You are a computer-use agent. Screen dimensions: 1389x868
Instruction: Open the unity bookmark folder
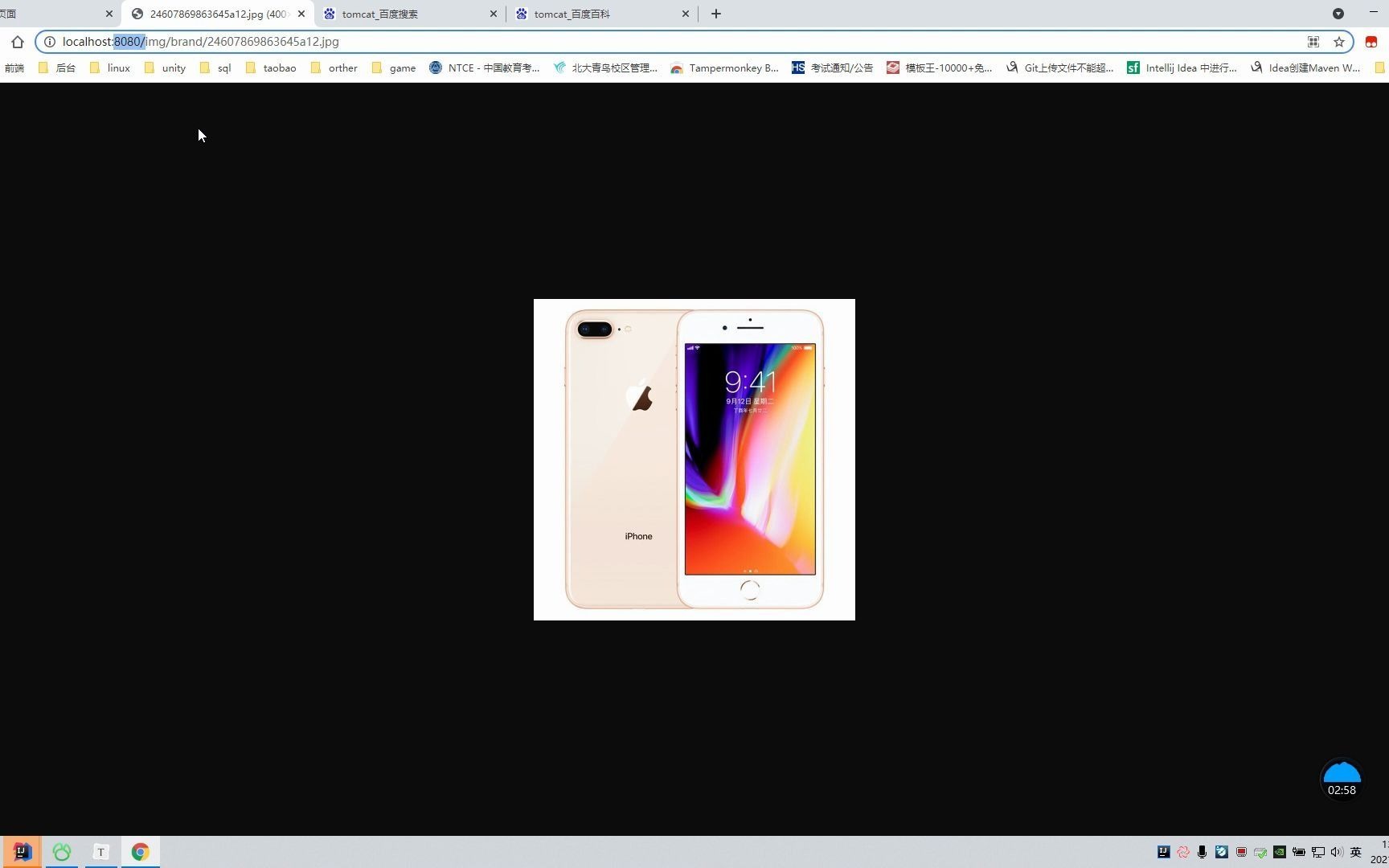(x=165, y=68)
